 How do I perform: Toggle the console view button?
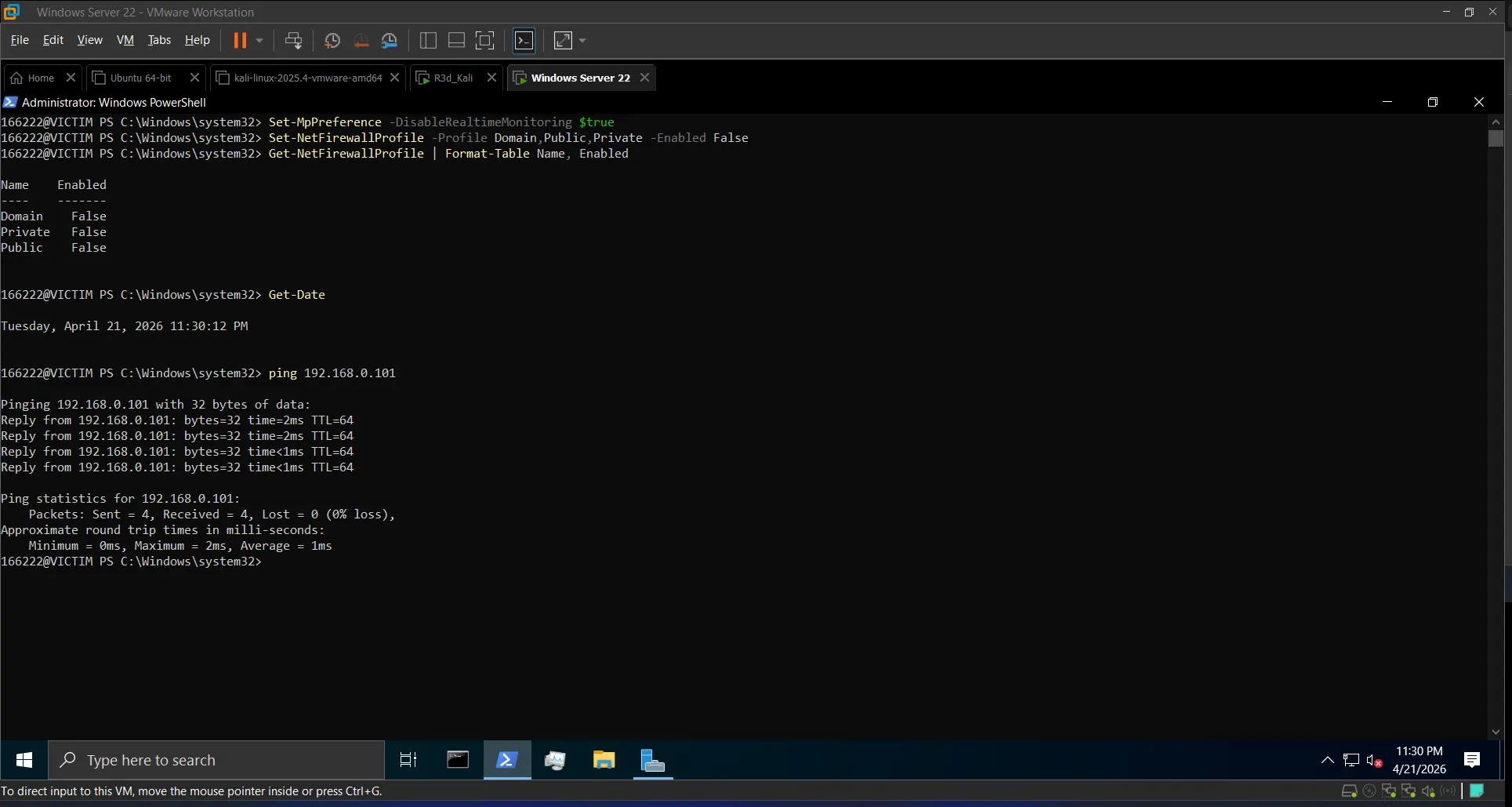pos(524,40)
